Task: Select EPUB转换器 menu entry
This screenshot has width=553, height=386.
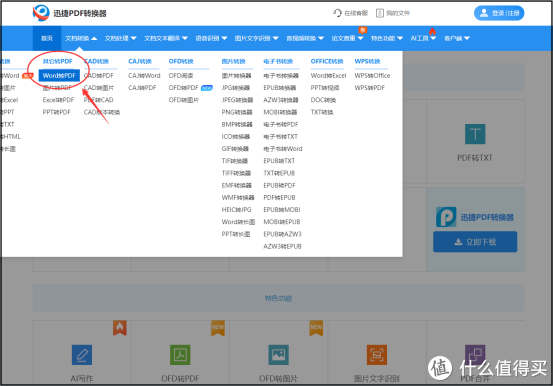Action: pyautogui.click(x=280, y=88)
